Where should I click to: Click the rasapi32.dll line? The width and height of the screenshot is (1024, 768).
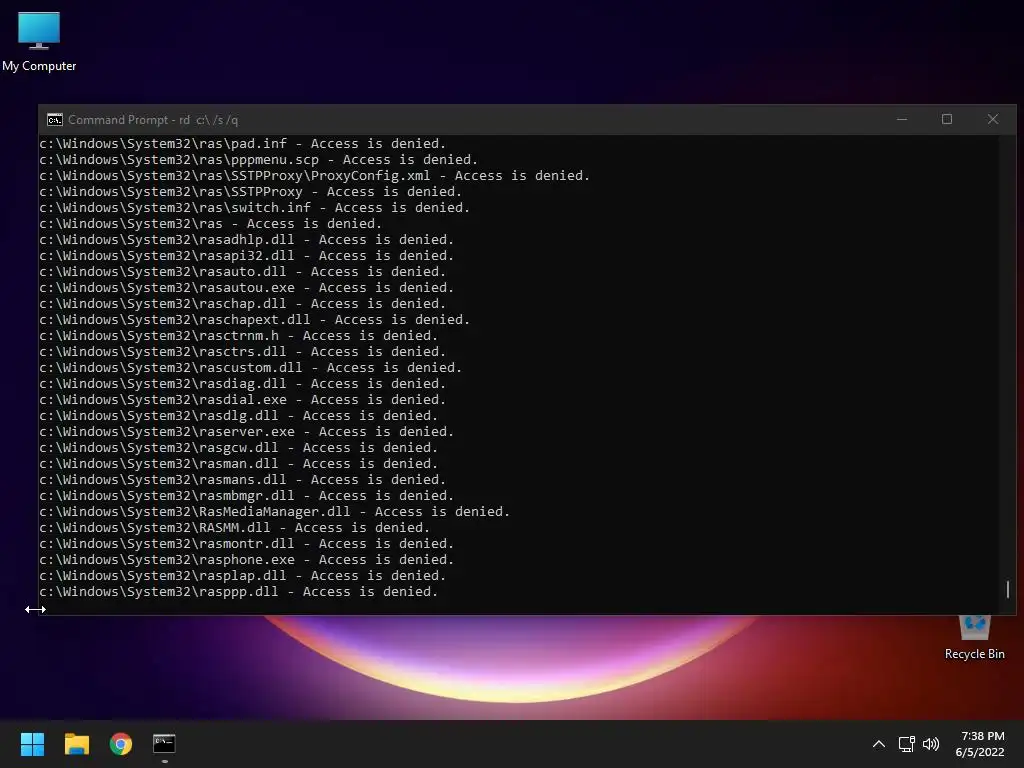[x=246, y=255]
